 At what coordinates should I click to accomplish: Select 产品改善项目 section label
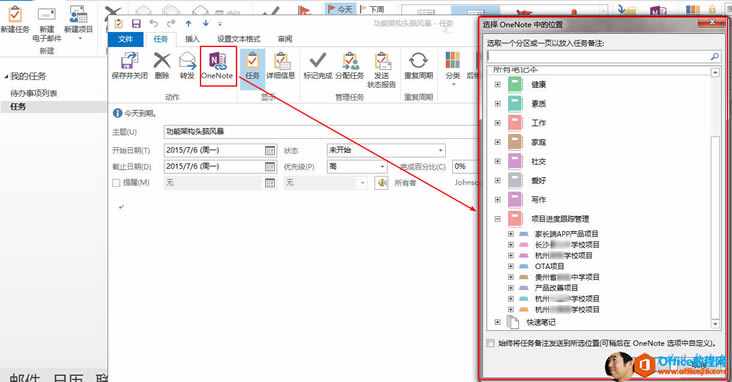pyautogui.click(x=556, y=288)
